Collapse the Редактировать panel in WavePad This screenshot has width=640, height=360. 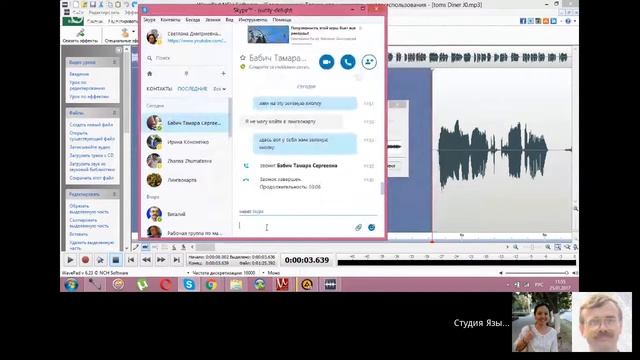[x=114, y=194]
